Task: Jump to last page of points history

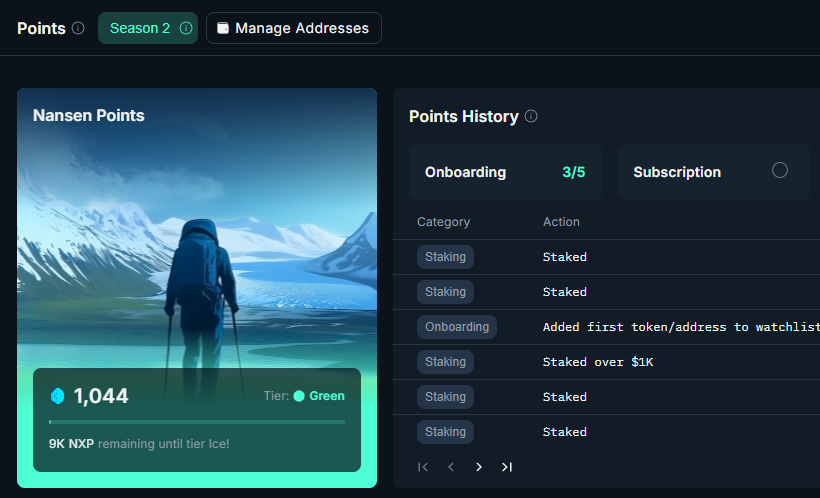Action: coord(506,467)
